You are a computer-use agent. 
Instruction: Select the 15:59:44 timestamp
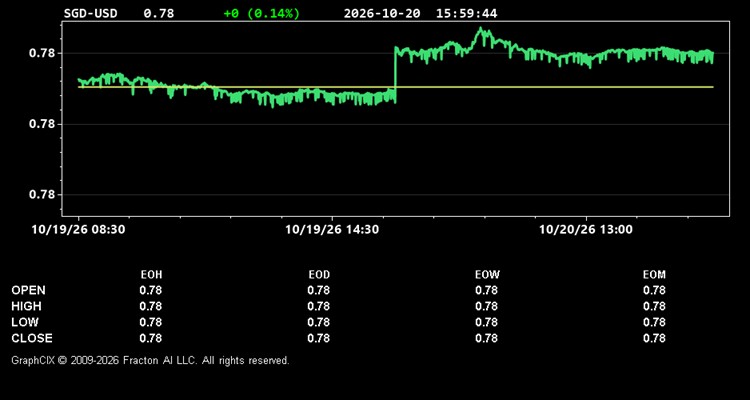tap(466, 13)
